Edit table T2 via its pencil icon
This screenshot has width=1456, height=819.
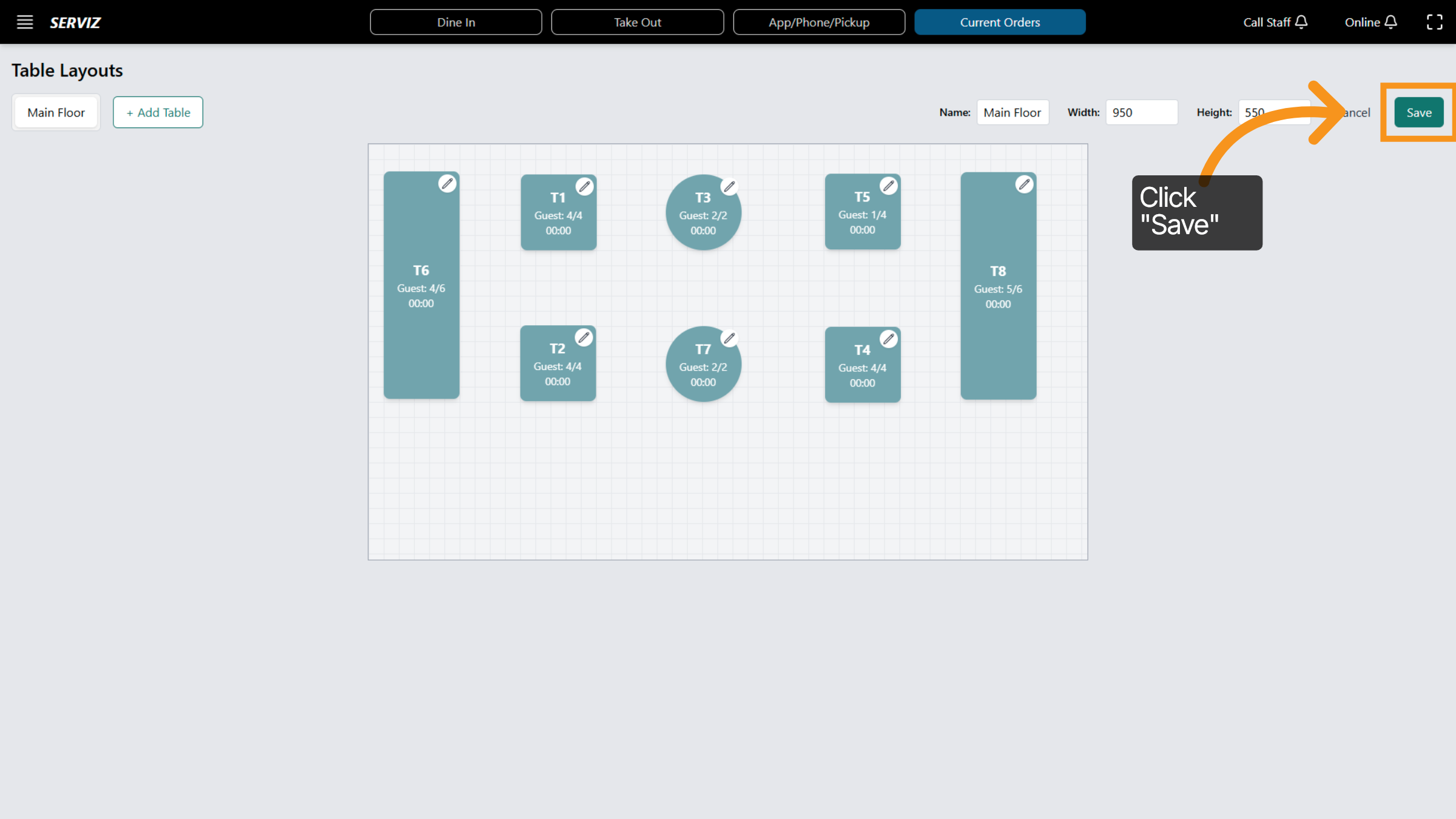coord(584,337)
